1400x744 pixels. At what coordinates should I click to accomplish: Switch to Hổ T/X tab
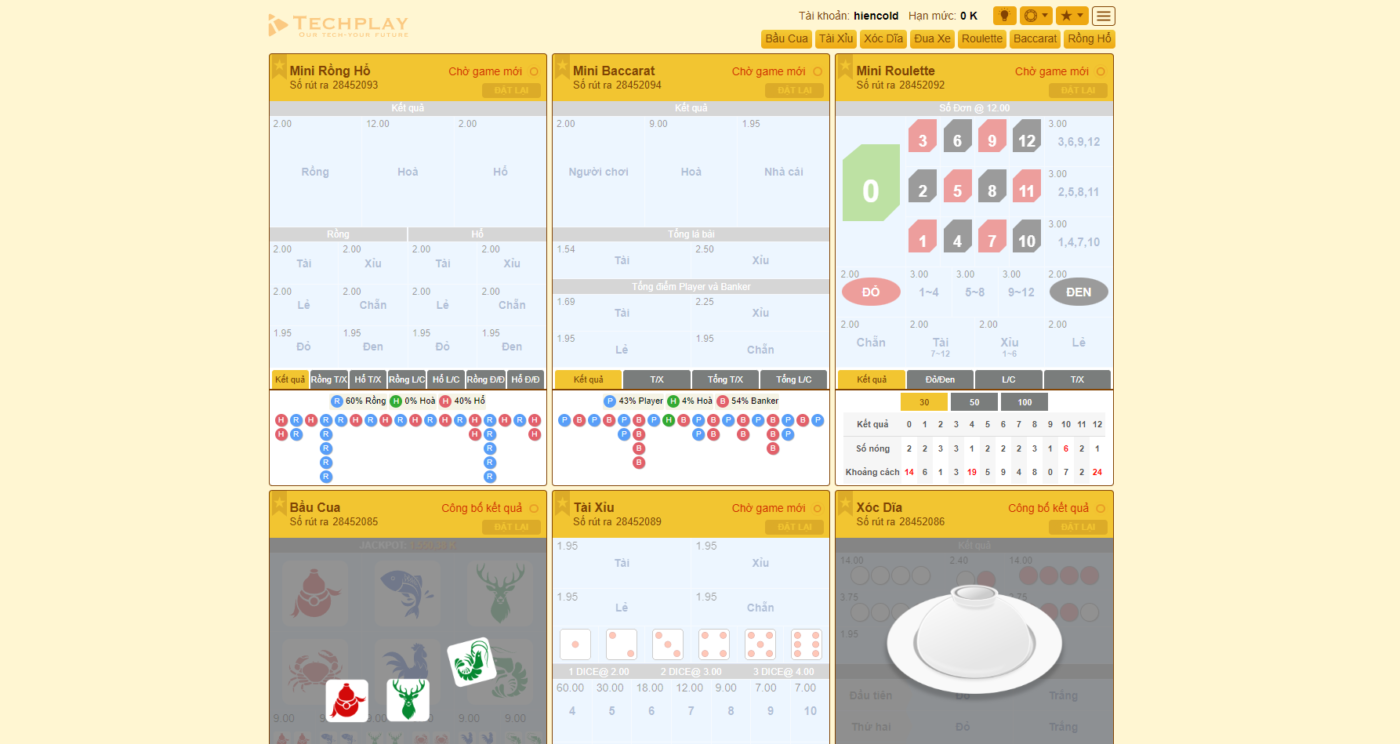coord(368,380)
